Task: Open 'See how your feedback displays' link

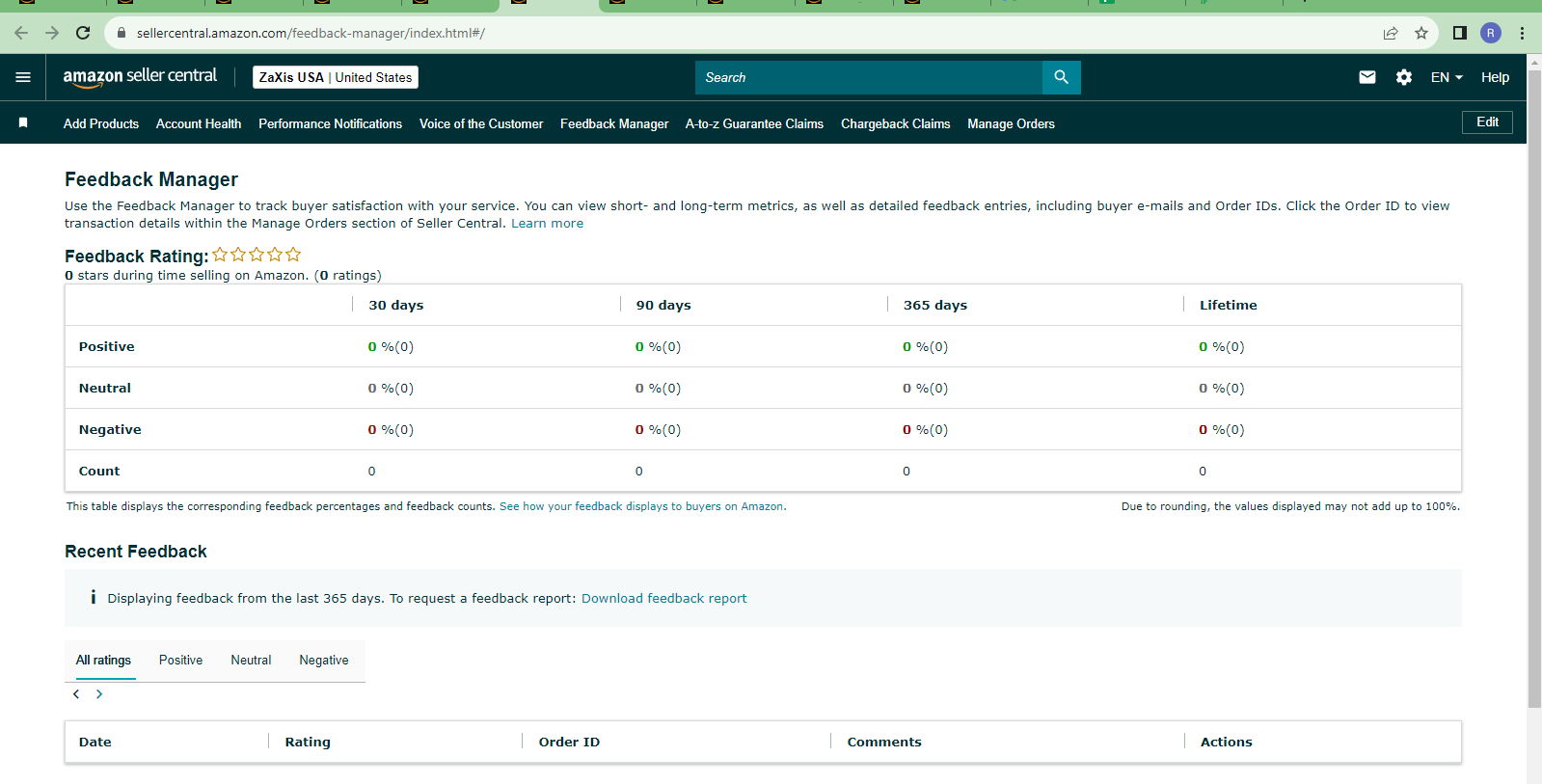Action: (641, 506)
